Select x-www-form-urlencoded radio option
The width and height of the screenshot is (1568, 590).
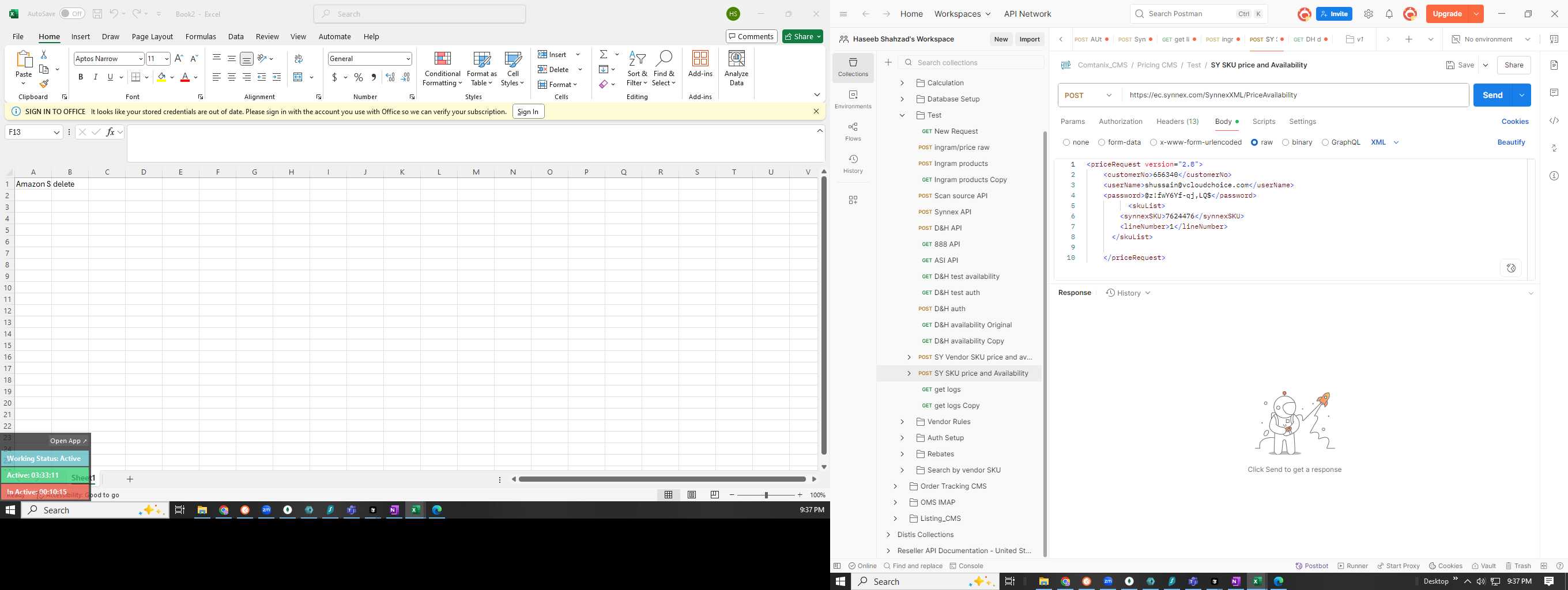(x=1154, y=142)
